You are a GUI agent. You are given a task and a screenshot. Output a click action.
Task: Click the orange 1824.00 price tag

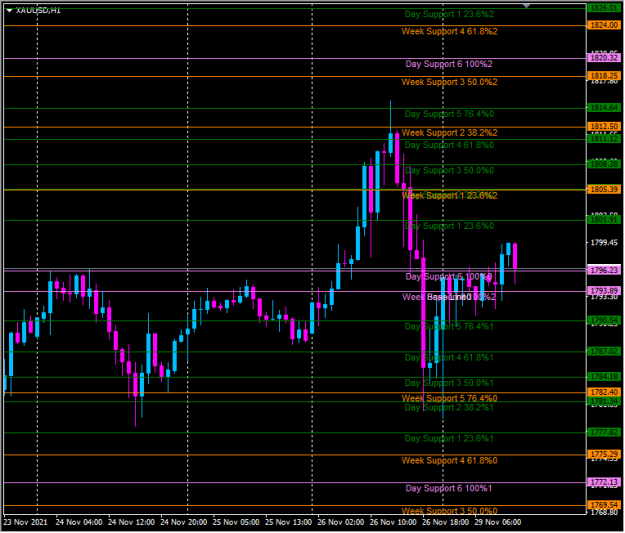point(604,26)
